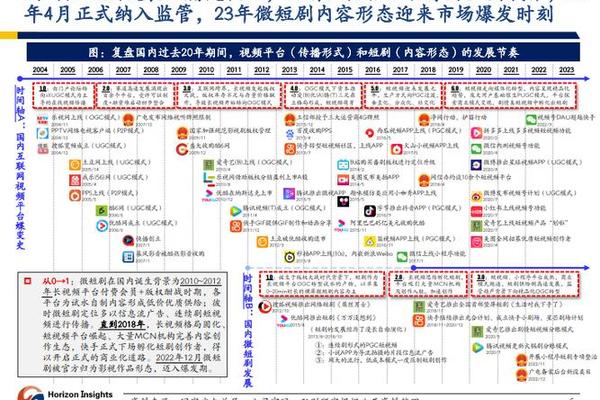Click the green 酷6网 (UGC模式) logo
Image resolution: width=600 pixels, height=400 pixels.
(102, 211)
